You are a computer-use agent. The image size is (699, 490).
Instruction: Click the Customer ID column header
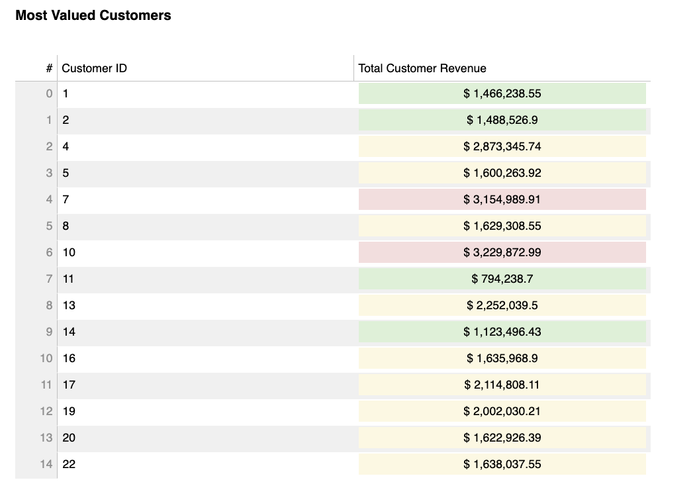tap(94, 68)
